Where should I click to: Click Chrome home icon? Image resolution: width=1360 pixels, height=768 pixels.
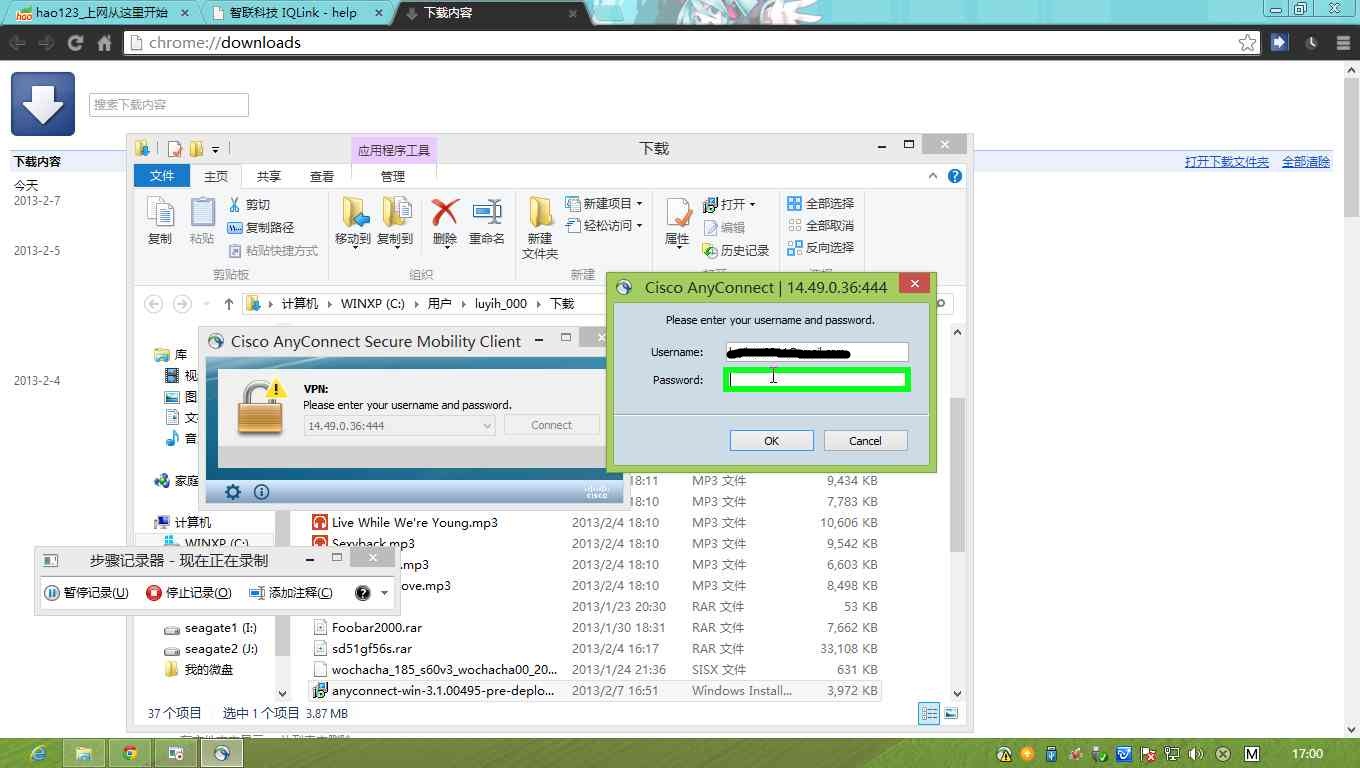pos(104,42)
